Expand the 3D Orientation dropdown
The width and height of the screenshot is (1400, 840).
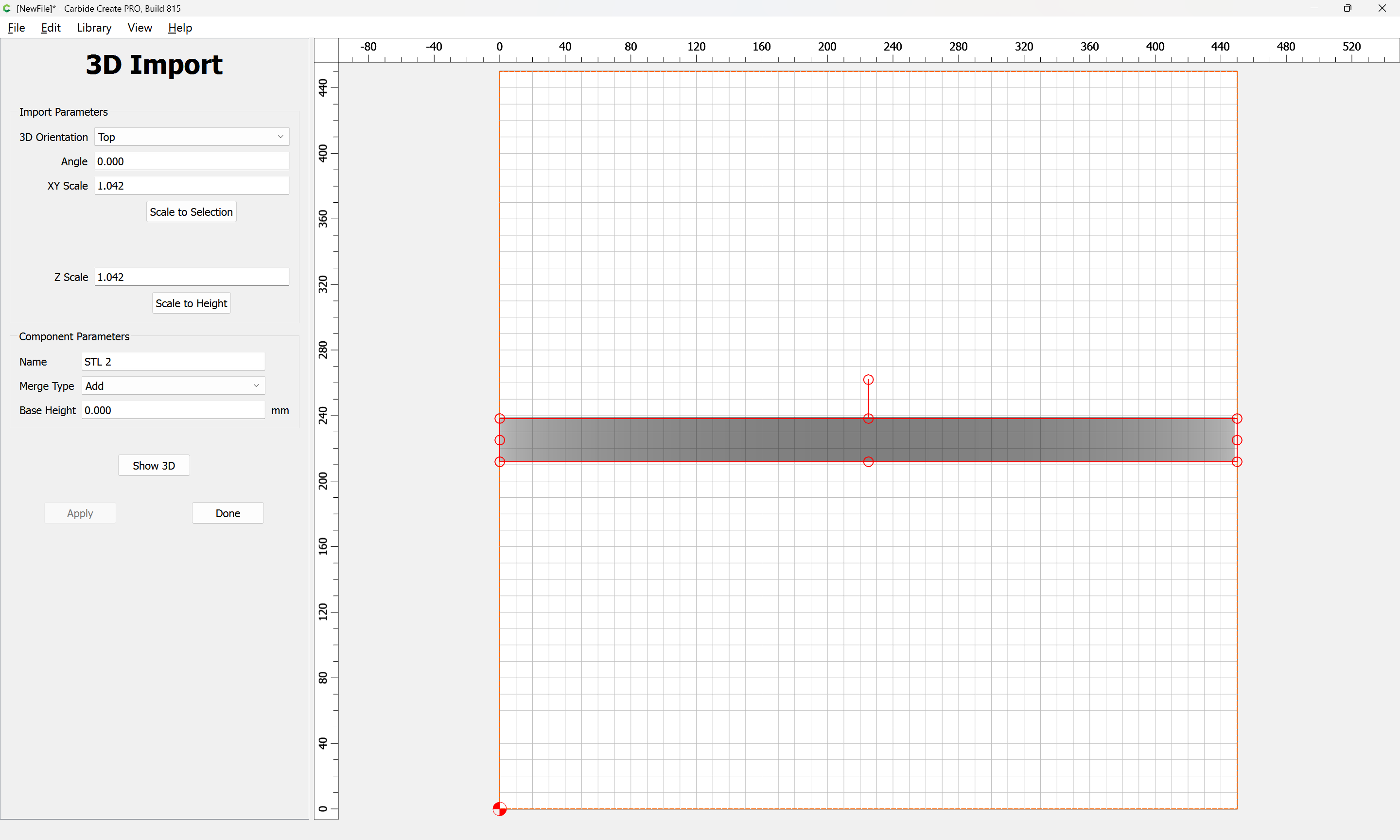pyautogui.click(x=192, y=137)
